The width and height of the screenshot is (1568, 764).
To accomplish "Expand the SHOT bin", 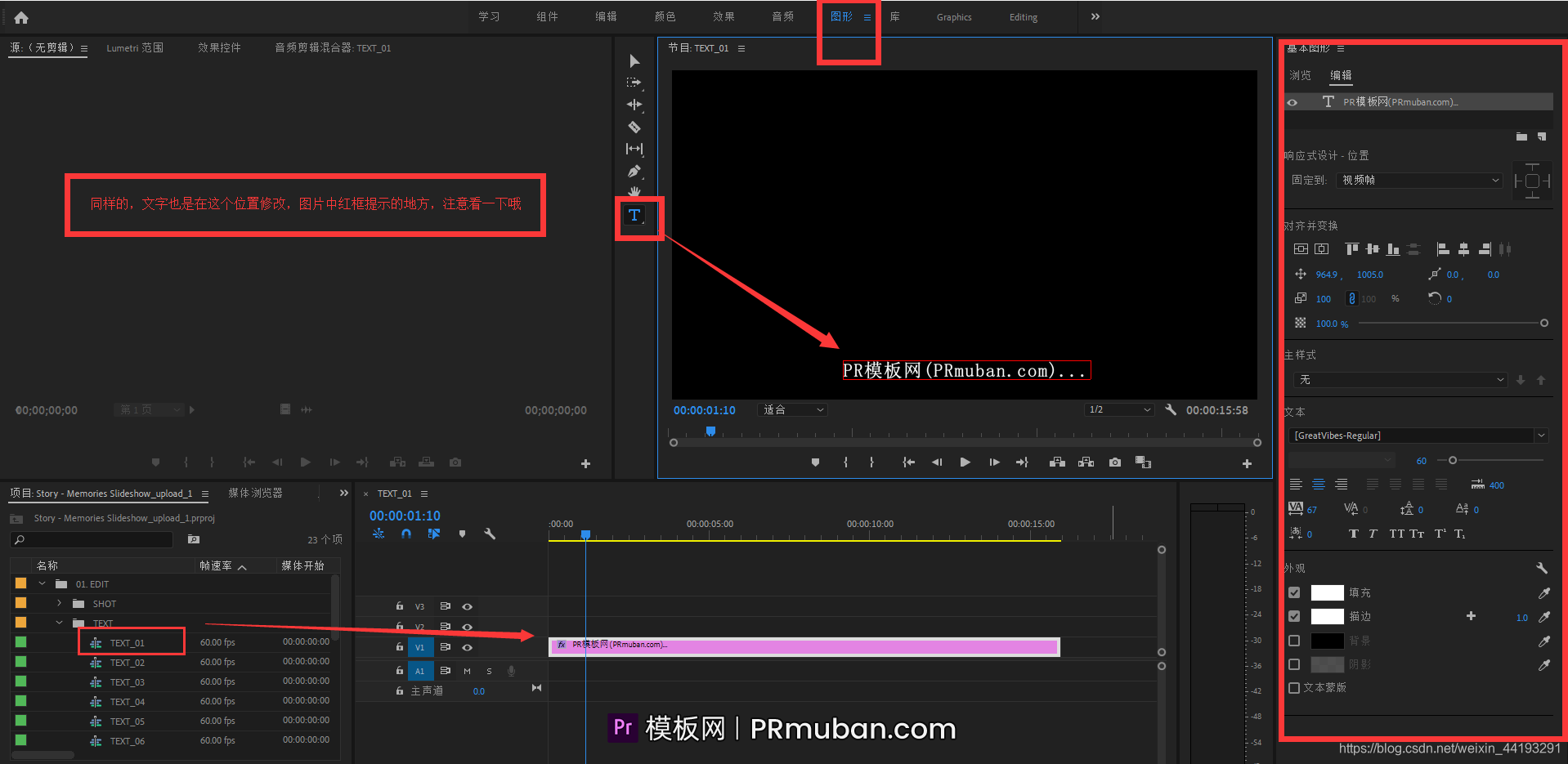I will [x=59, y=603].
